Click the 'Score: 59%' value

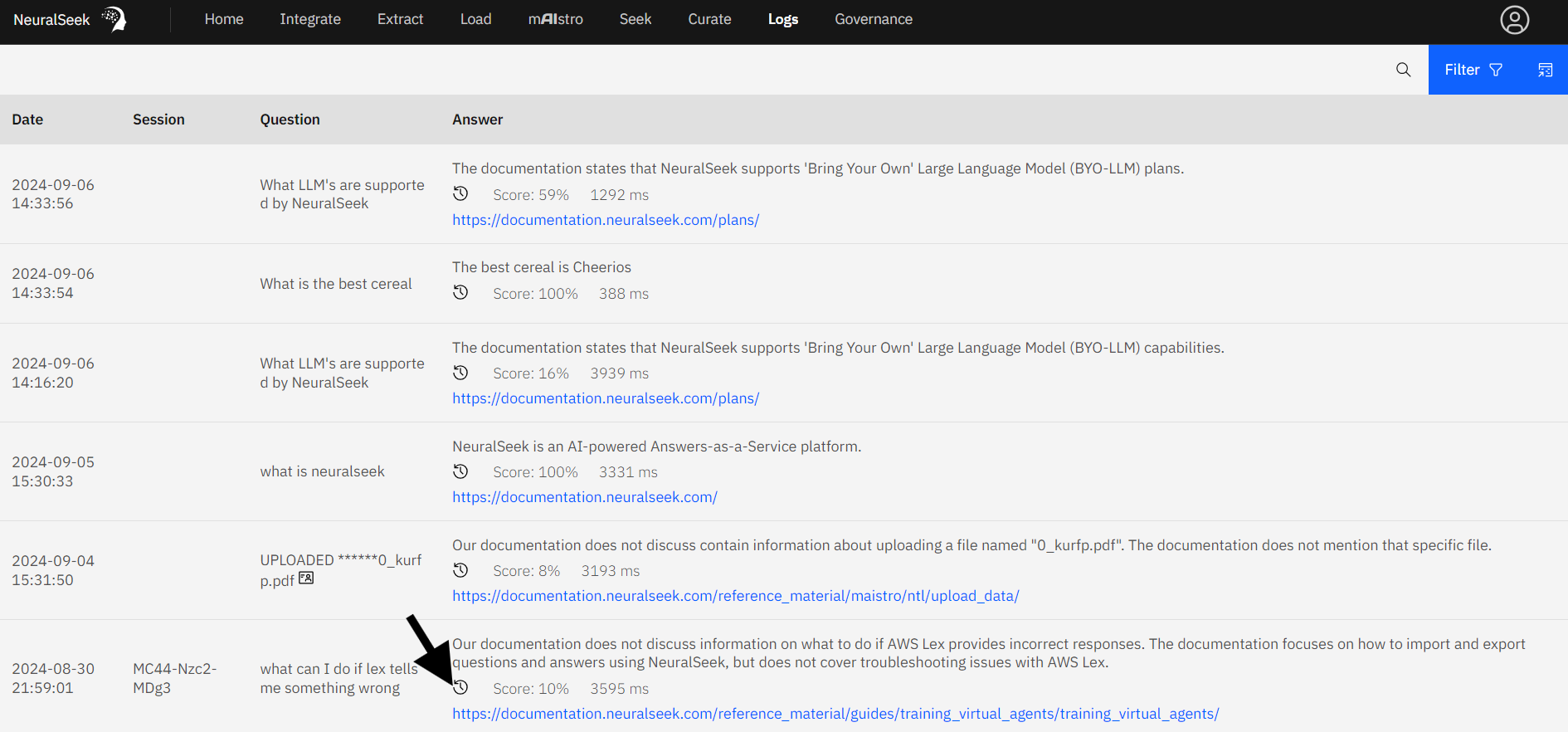[x=531, y=195]
